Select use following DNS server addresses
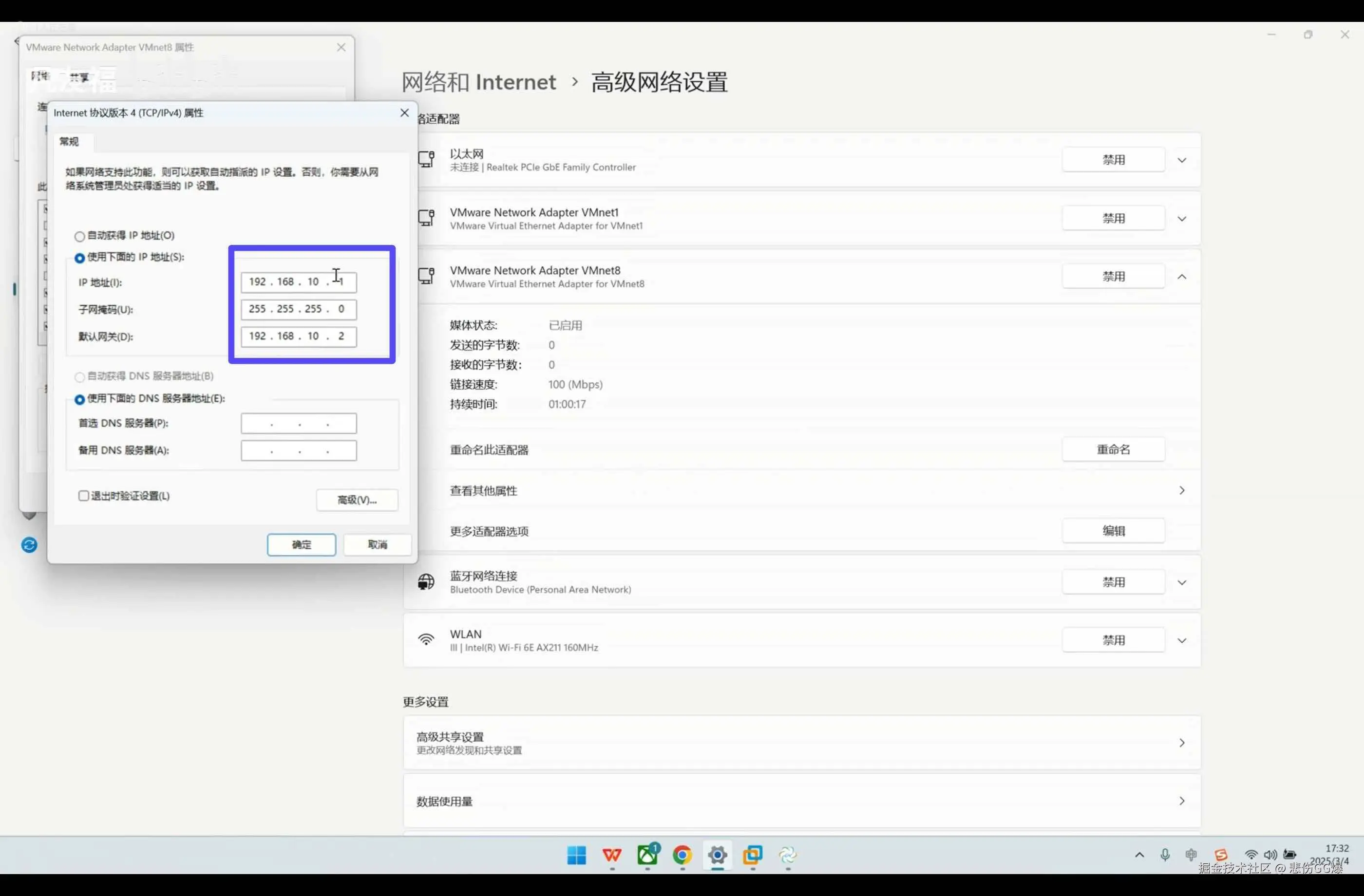This screenshot has width=1364, height=896. [80, 399]
